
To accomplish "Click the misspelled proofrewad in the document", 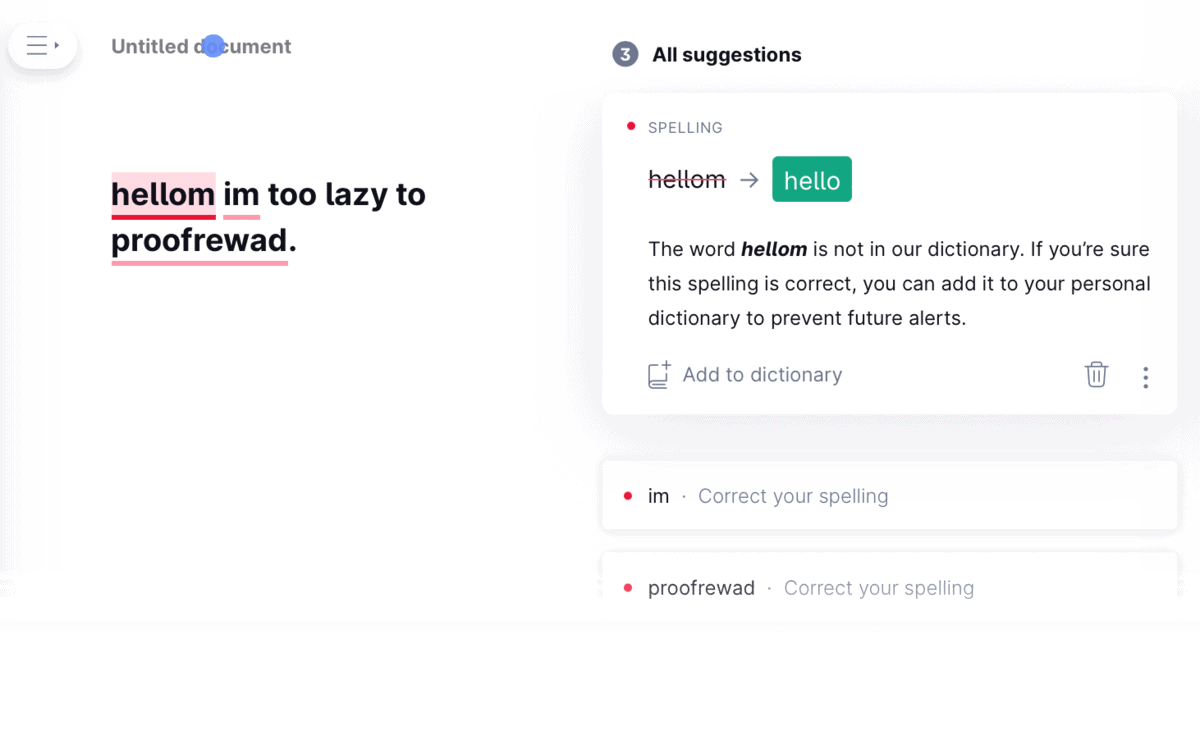I will coord(197,240).
